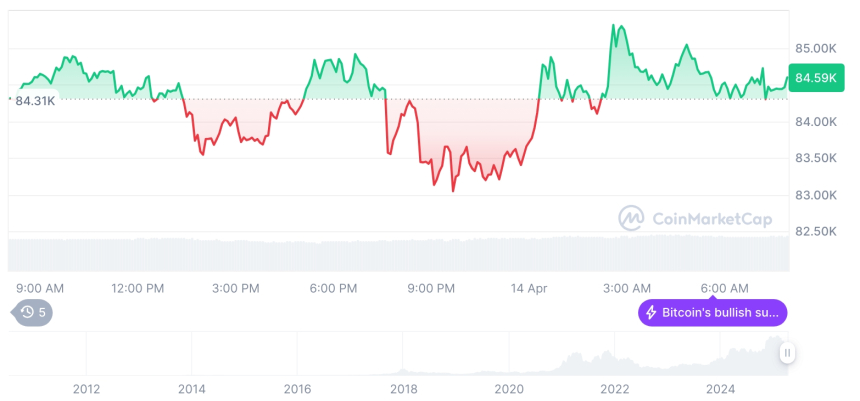Image resolution: width=860 pixels, height=401 pixels.
Task: Click the lightning bolt icon on purple tag
Action: click(x=651, y=312)
